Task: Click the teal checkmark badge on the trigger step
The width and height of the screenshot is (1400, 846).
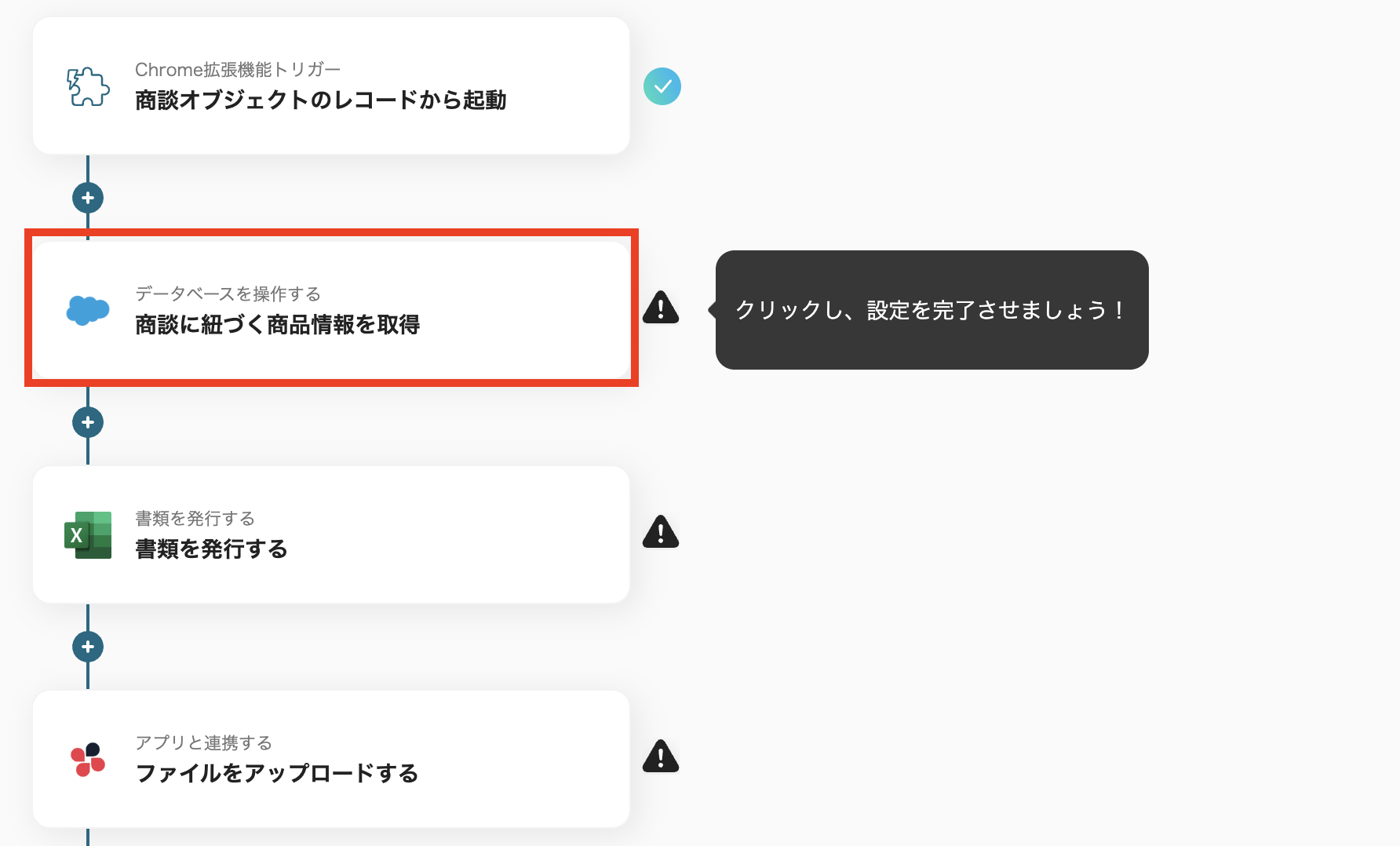Action: click(x=663, y=86)
